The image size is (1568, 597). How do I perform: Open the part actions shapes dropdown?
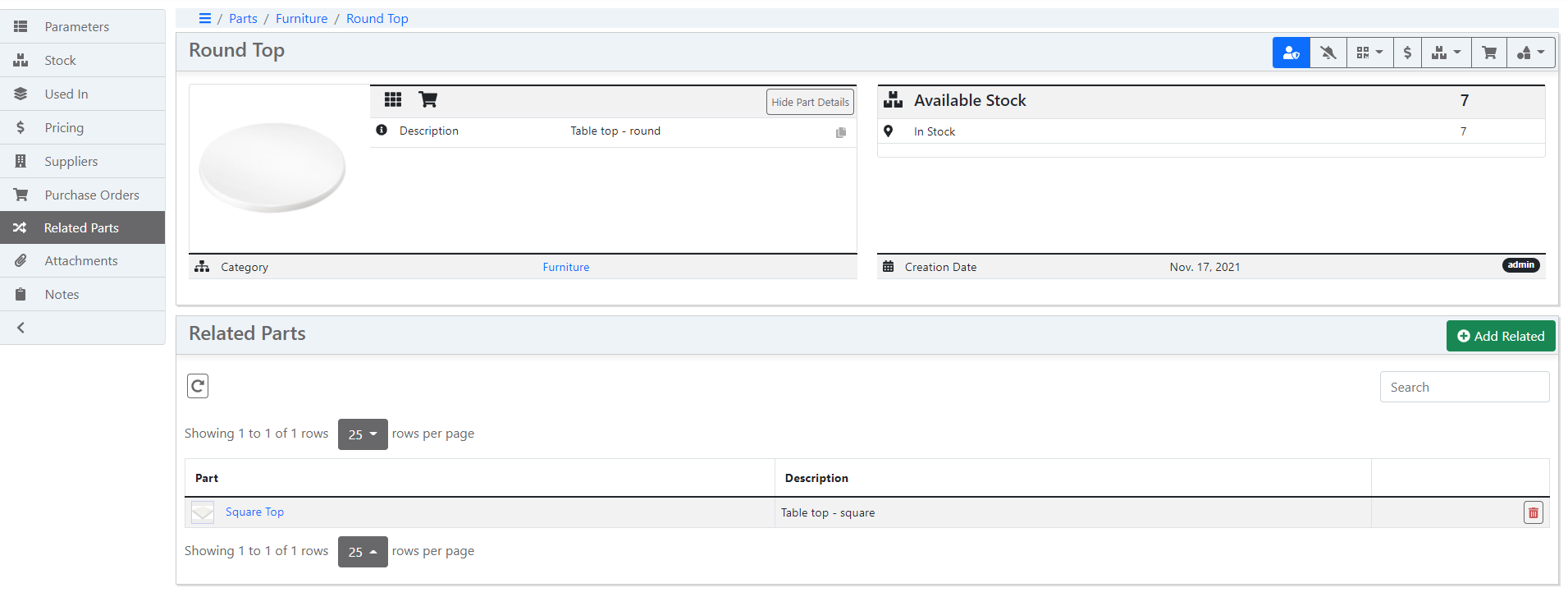[1530, 53]
